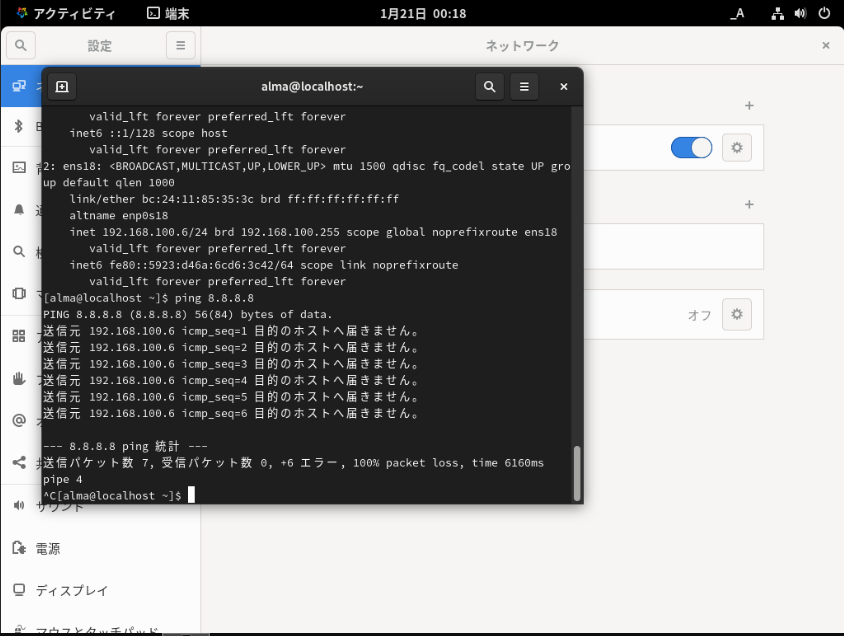Screen dimensions: 844x636
Task: Select the Online Accounts icon in sidebar
Action: [19, 420]
